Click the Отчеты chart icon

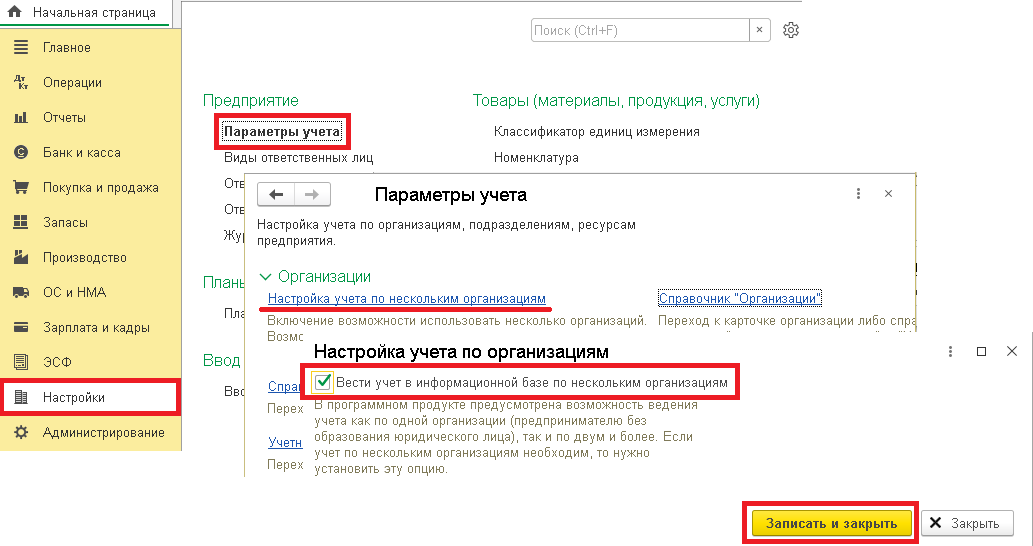[20, 118]
